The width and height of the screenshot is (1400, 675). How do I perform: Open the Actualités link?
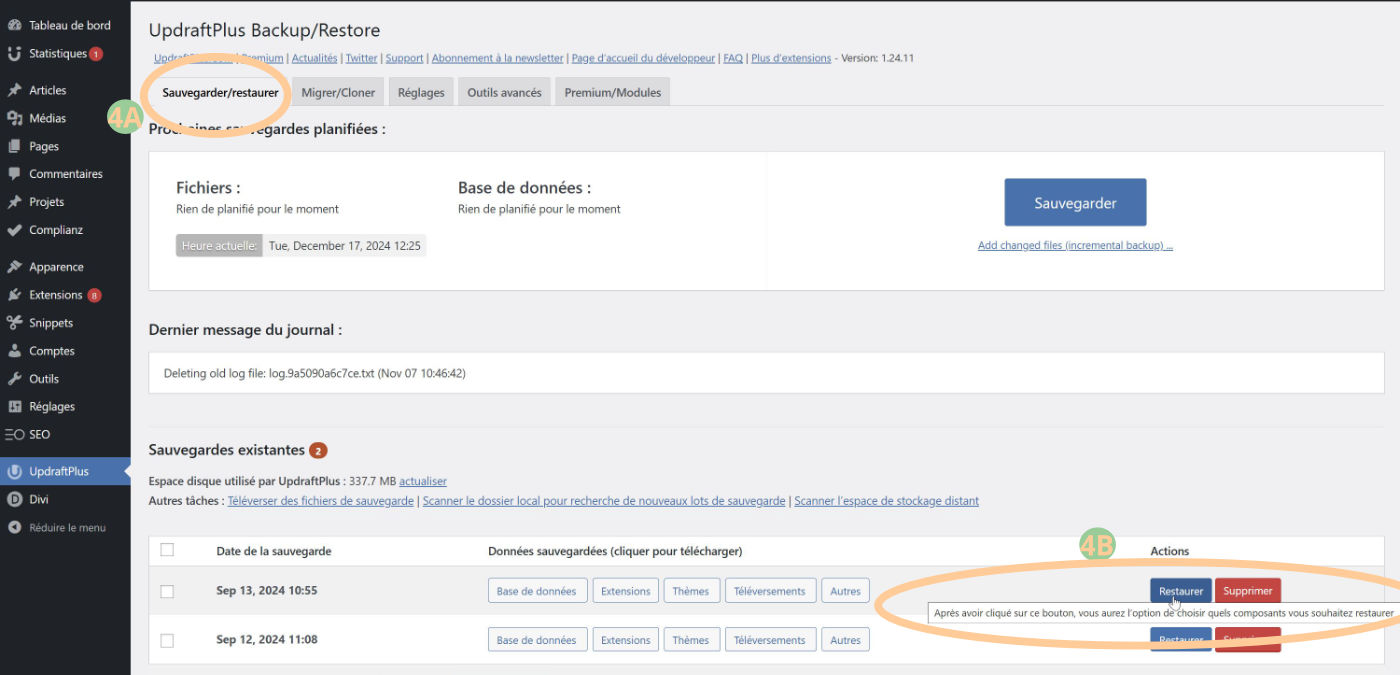[x=315, y=58]
